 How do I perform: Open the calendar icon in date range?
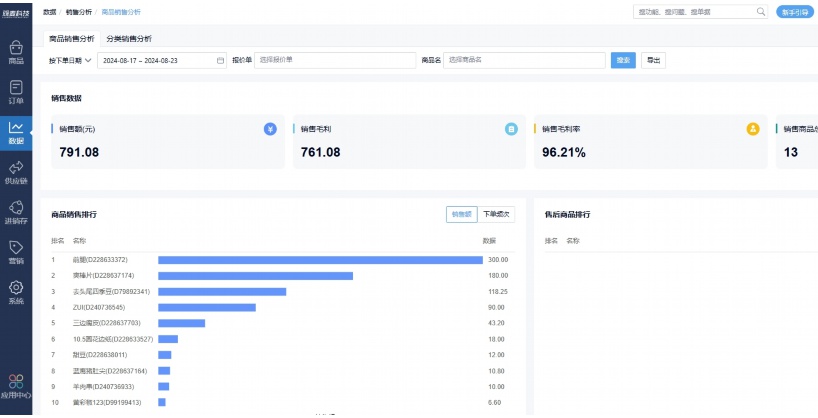pos(220,60)
